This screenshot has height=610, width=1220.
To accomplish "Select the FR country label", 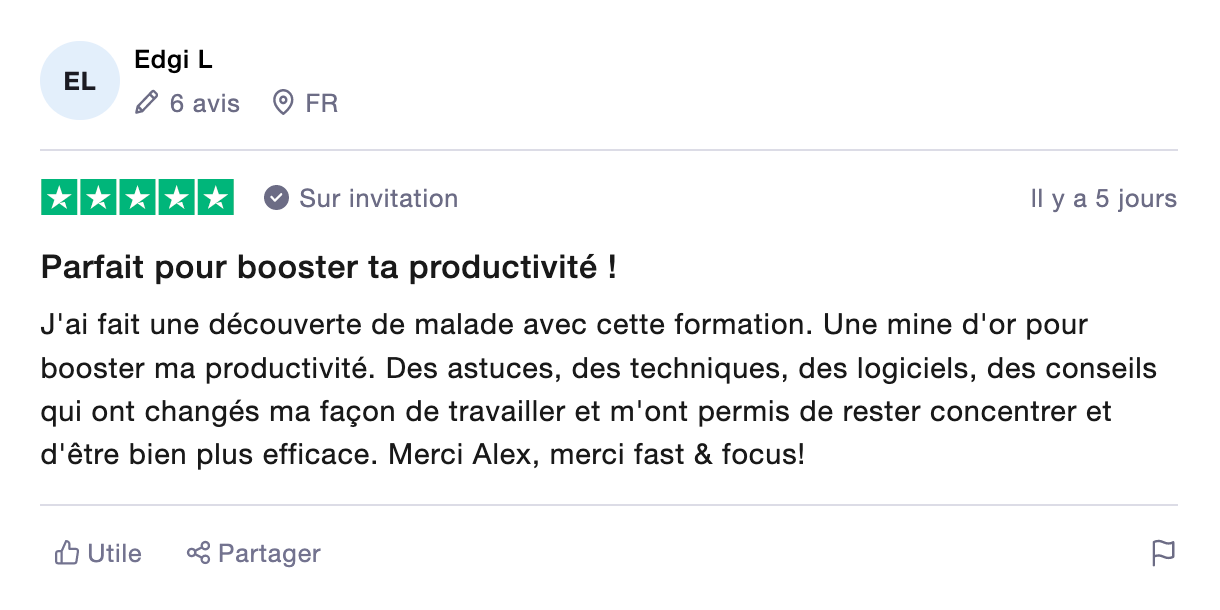I will 322,103.
